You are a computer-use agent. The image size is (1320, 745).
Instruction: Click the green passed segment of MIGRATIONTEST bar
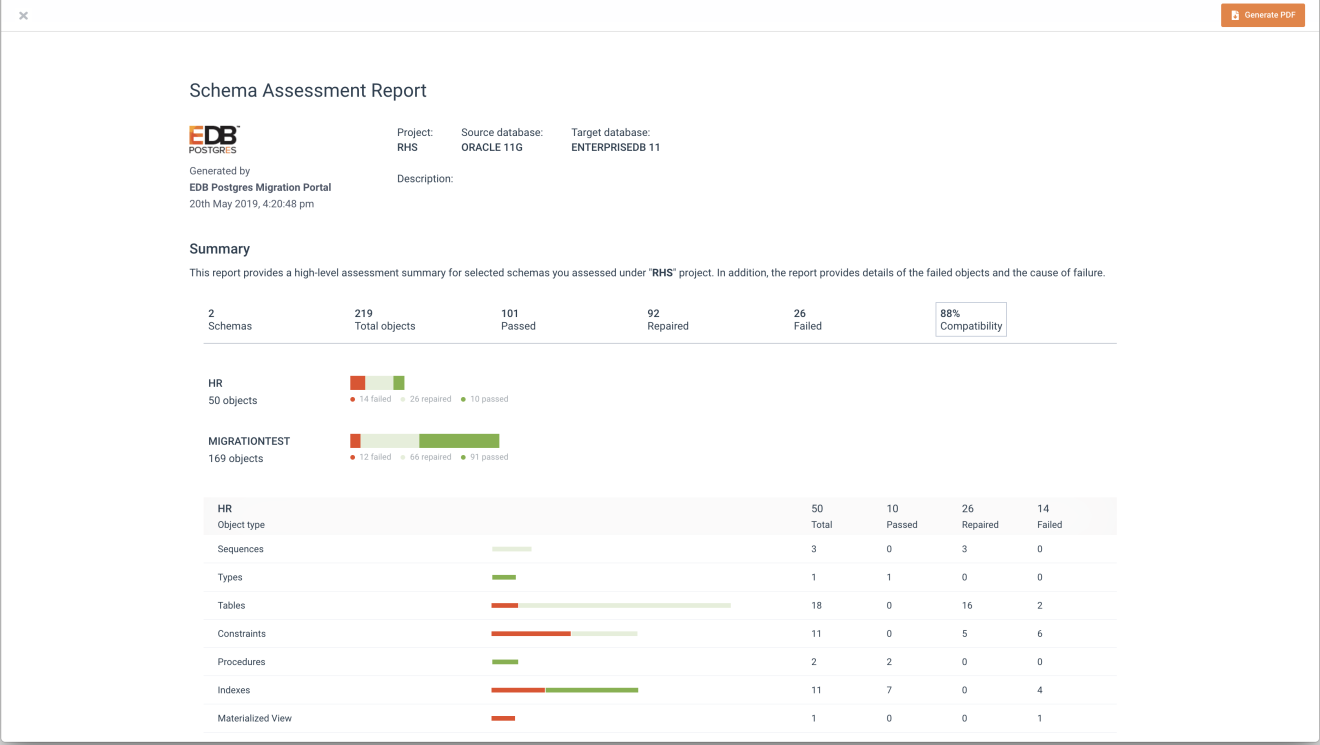459,441
